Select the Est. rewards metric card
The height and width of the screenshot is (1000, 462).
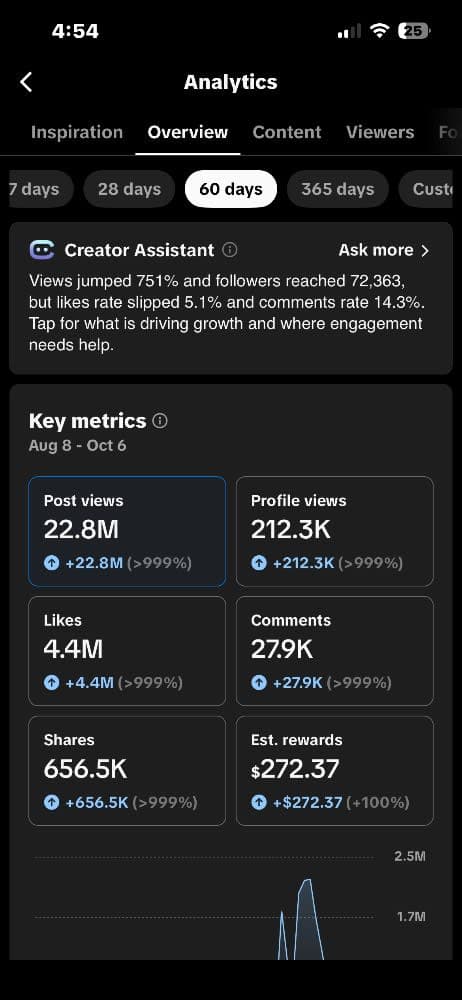(x=334, y=770)
